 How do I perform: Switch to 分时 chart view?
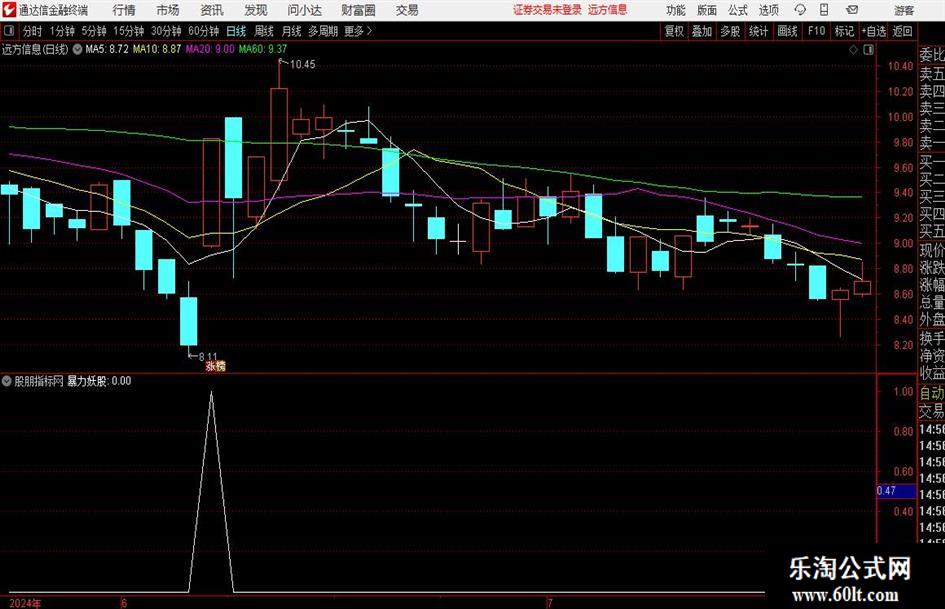(x=32, y=31)
